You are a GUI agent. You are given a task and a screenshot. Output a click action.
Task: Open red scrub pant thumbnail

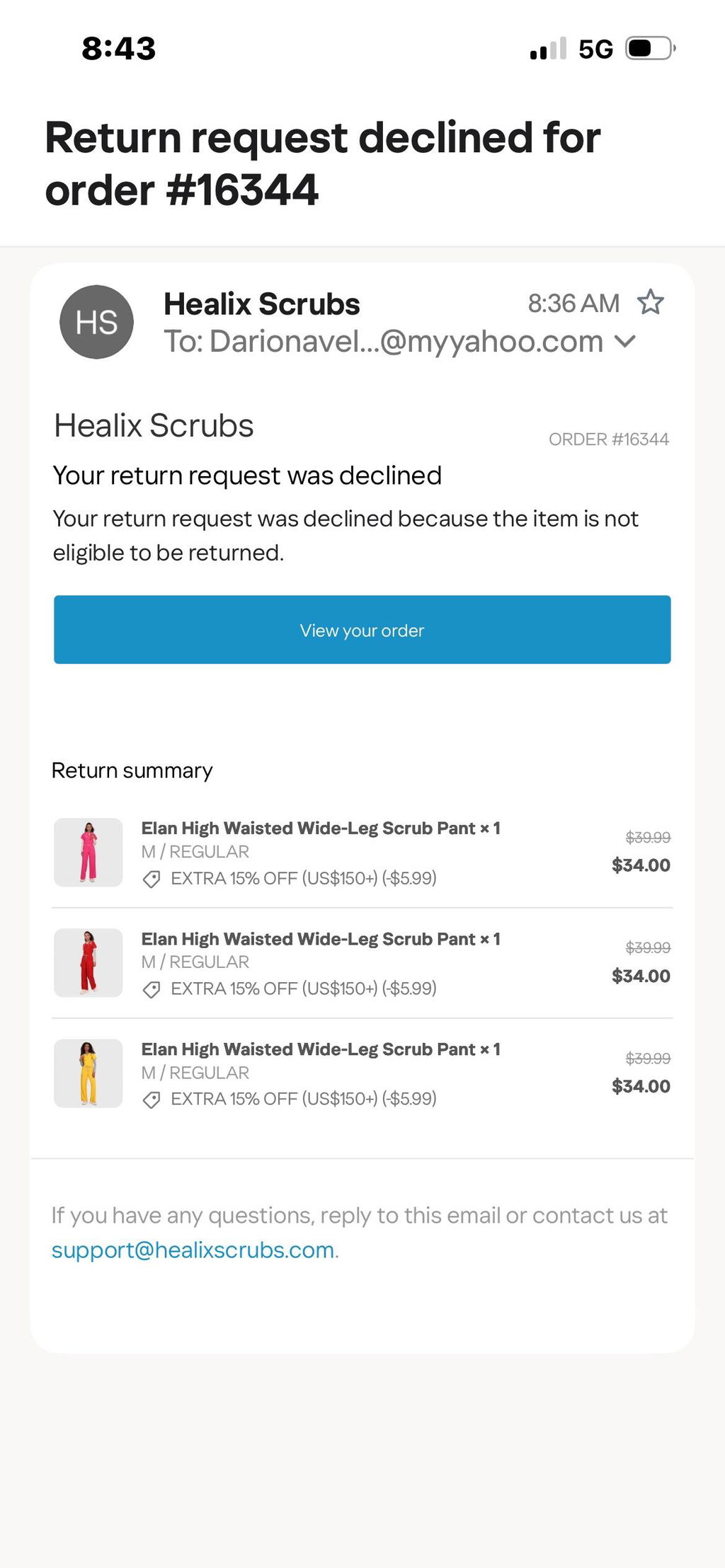point(89,963)
